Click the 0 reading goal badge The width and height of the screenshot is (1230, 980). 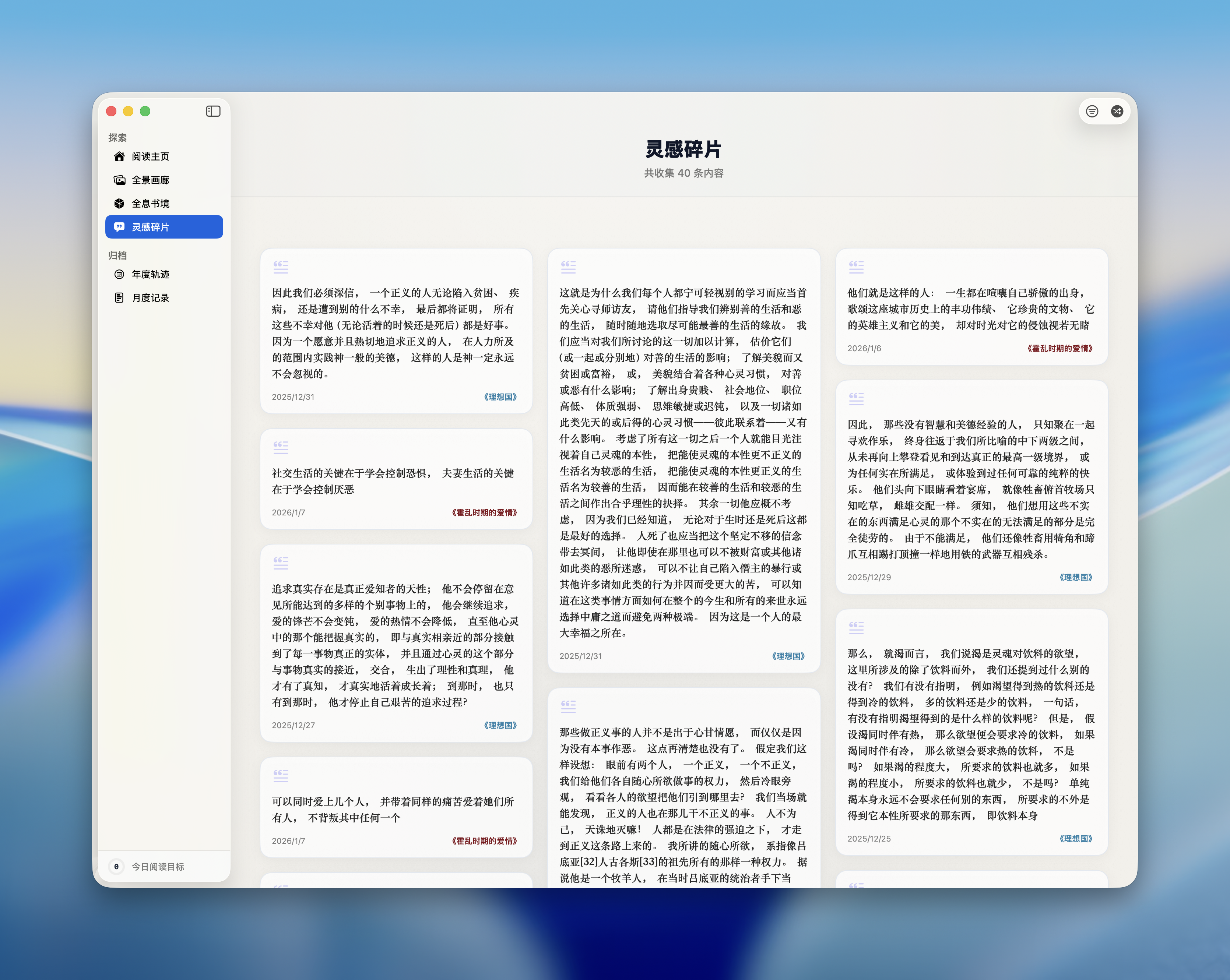116,867
